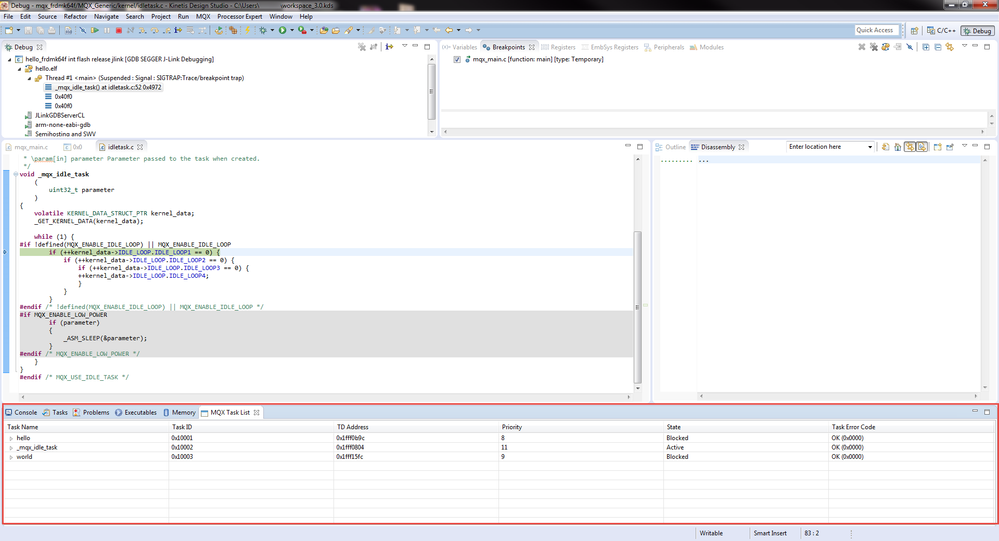Screen dimensions: 999x541
Task: Uncheck the mqx_main.c breakpoint checkbox
Action: click(457, 59)
